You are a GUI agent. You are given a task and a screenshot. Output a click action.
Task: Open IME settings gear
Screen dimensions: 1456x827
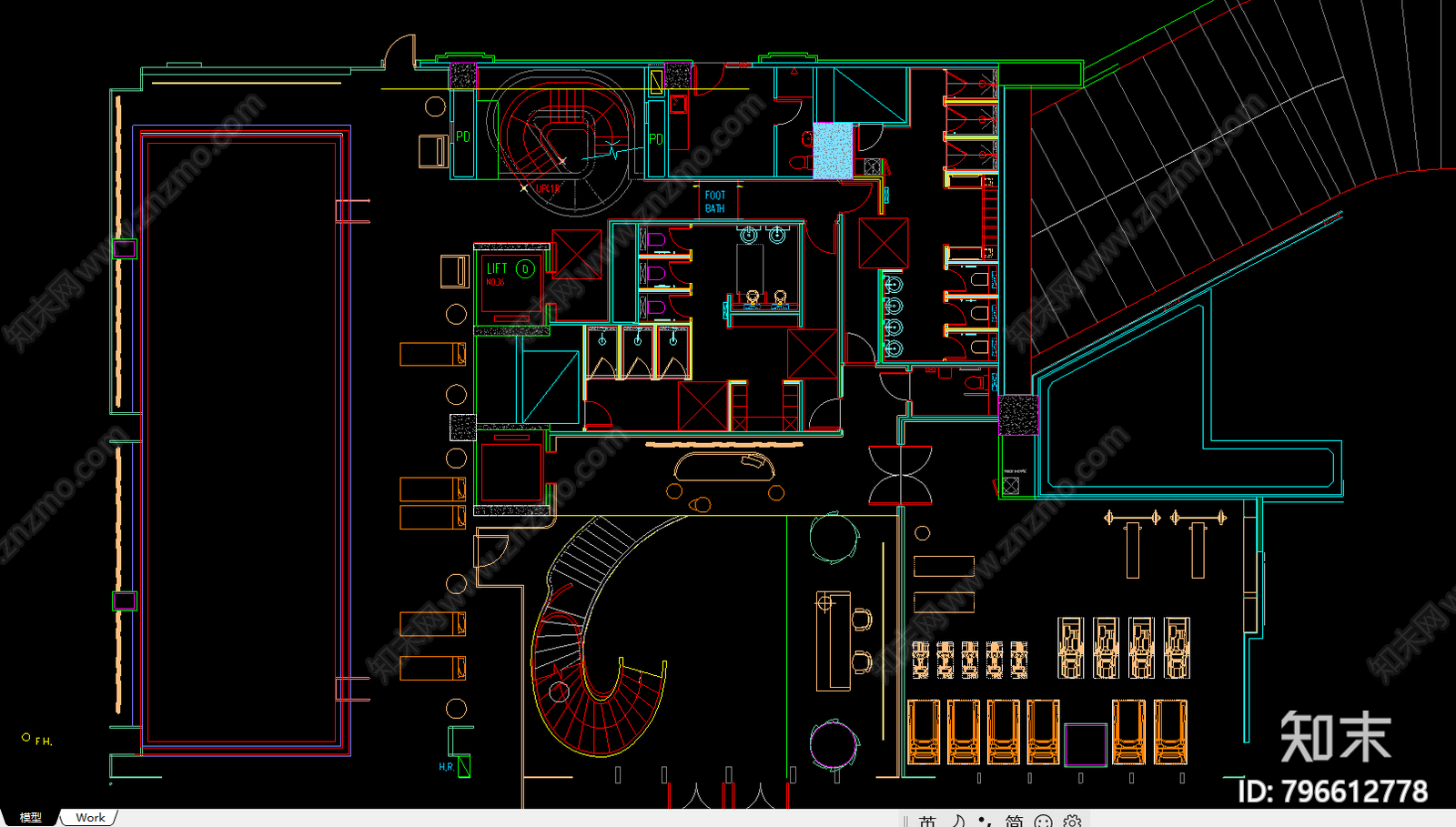click(1072, 821)
